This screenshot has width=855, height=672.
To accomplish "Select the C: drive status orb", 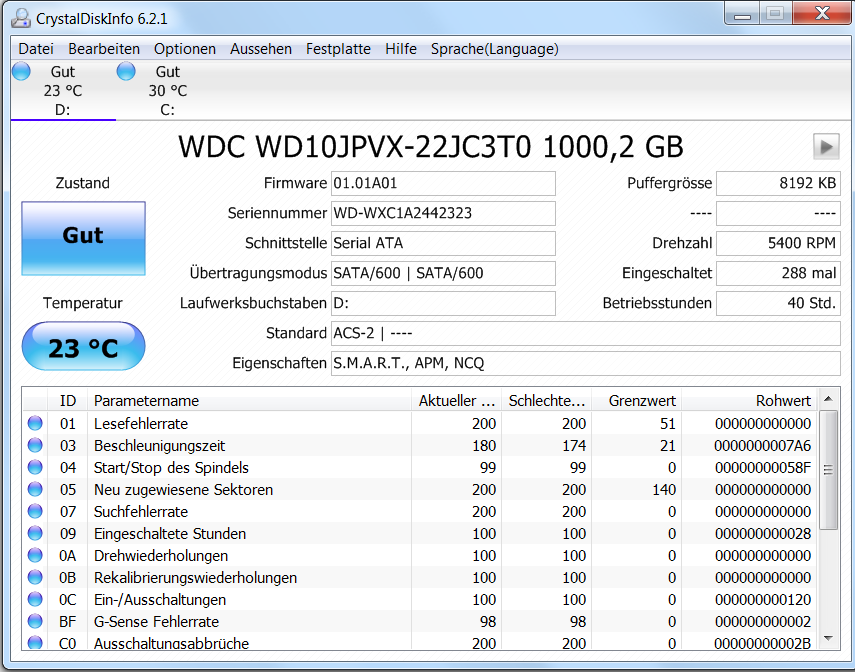I will tap(126, 71).
